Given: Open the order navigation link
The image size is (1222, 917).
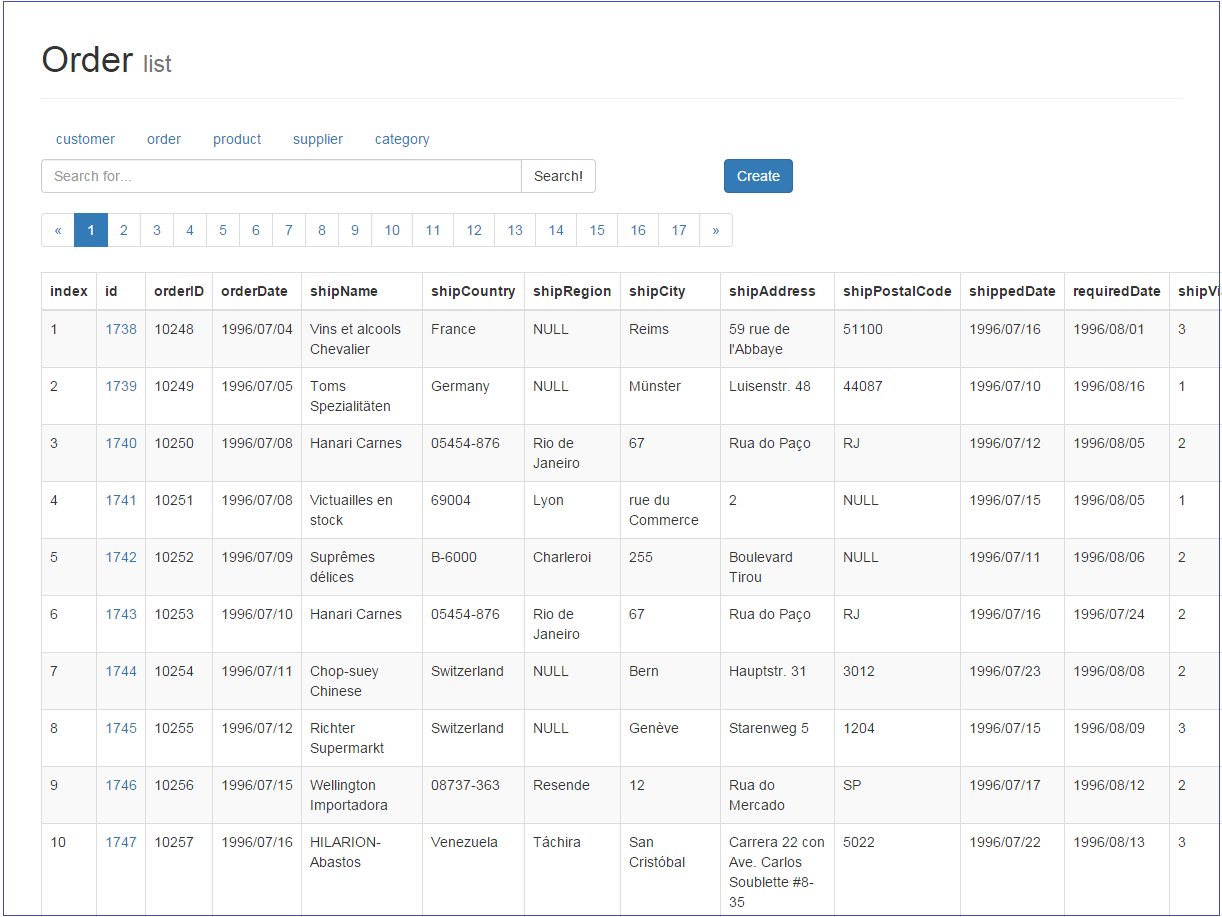Looking at the screenshot, I should 164,139.
